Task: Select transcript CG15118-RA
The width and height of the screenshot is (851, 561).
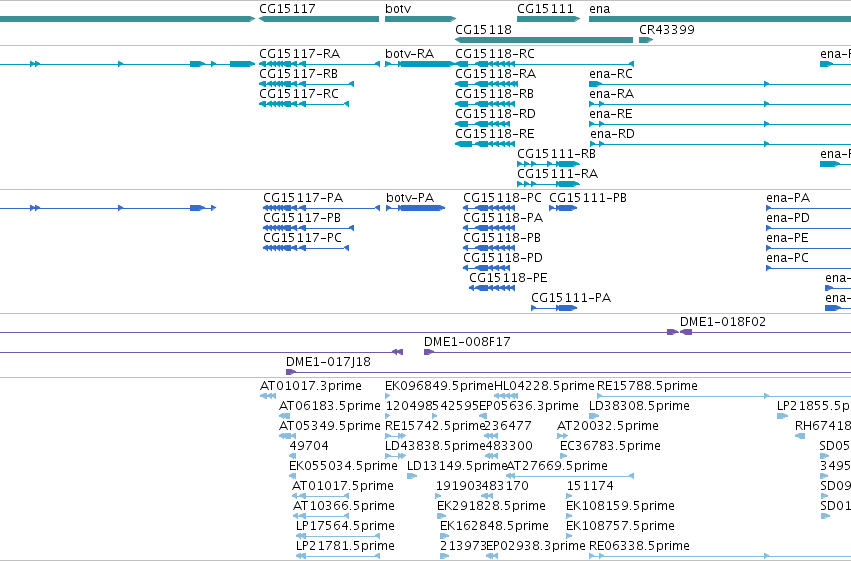Action: pyautogui.click(x=486, y=84)
